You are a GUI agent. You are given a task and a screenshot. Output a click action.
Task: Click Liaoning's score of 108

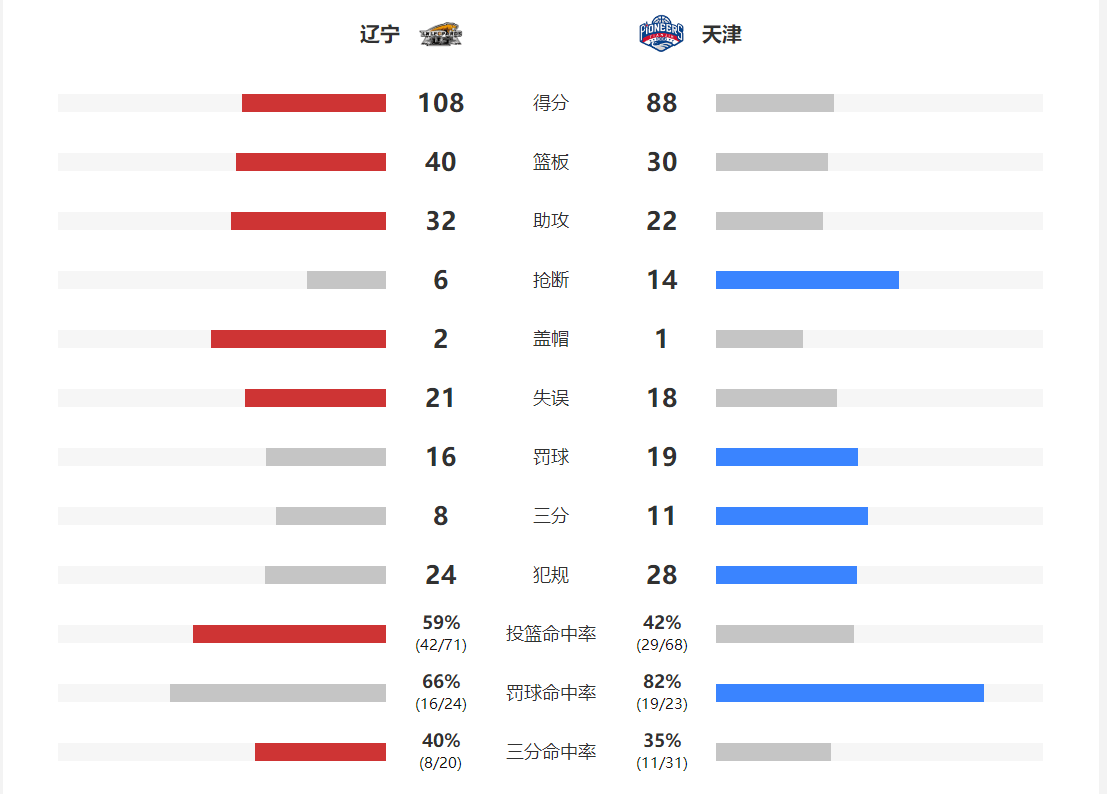click(x=441, y=103)
